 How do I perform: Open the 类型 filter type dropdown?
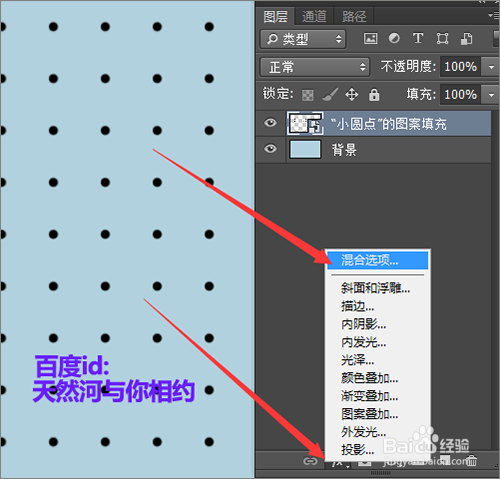tap(303, 39)
